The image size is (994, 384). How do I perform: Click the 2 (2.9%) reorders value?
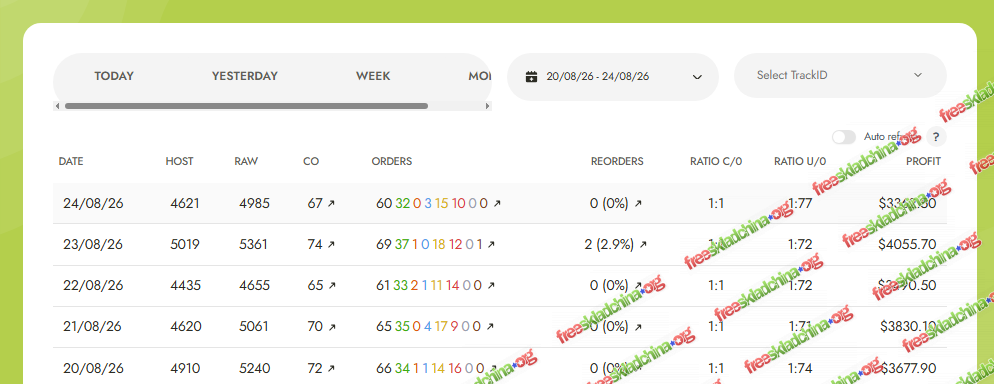pos(609,245)
